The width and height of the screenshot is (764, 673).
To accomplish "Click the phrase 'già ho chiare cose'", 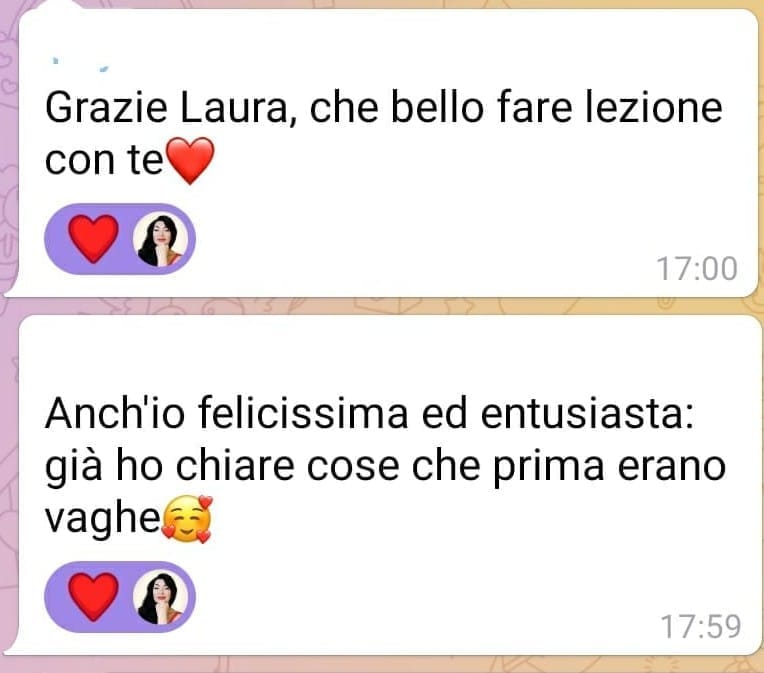I will click(222, 467).
